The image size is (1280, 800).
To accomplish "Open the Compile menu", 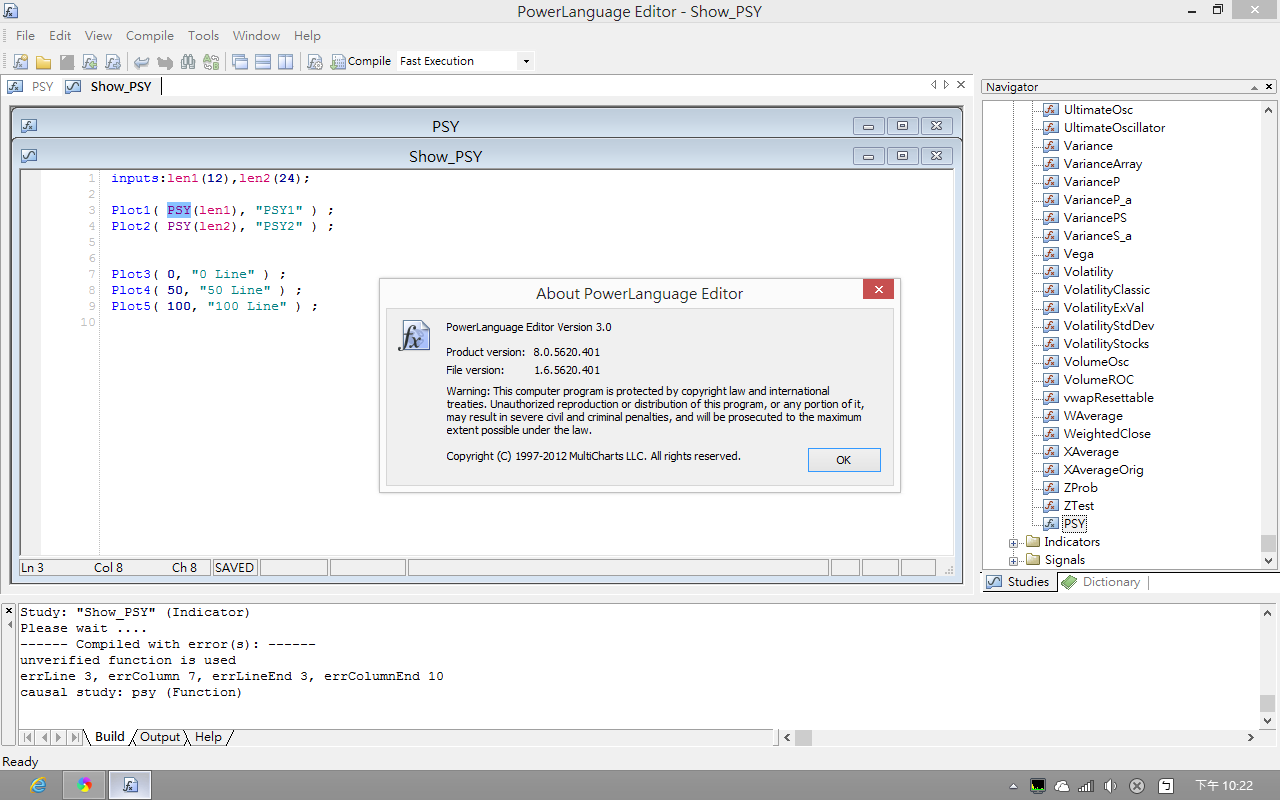I will 150,35.
